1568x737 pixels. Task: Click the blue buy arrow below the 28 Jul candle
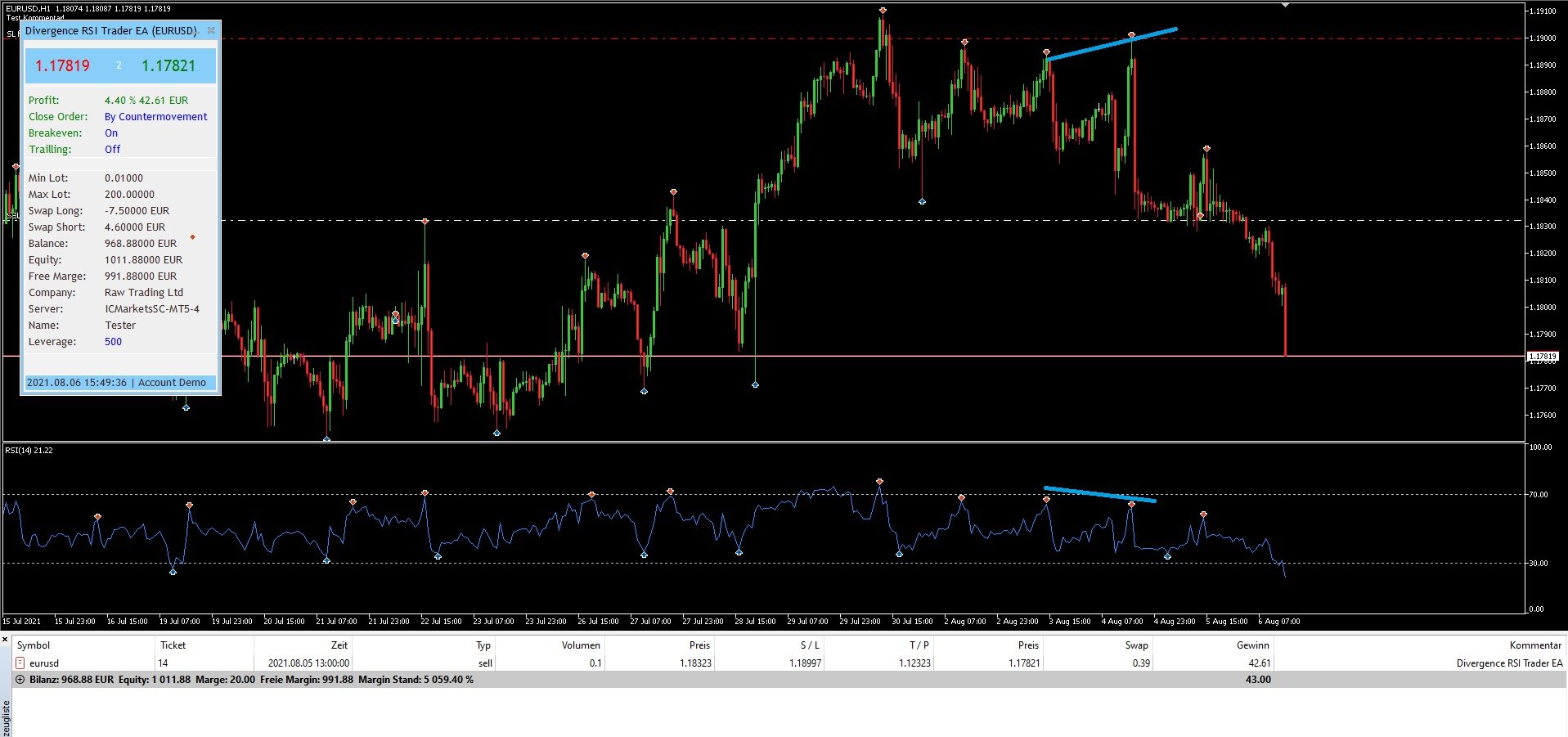755,383
